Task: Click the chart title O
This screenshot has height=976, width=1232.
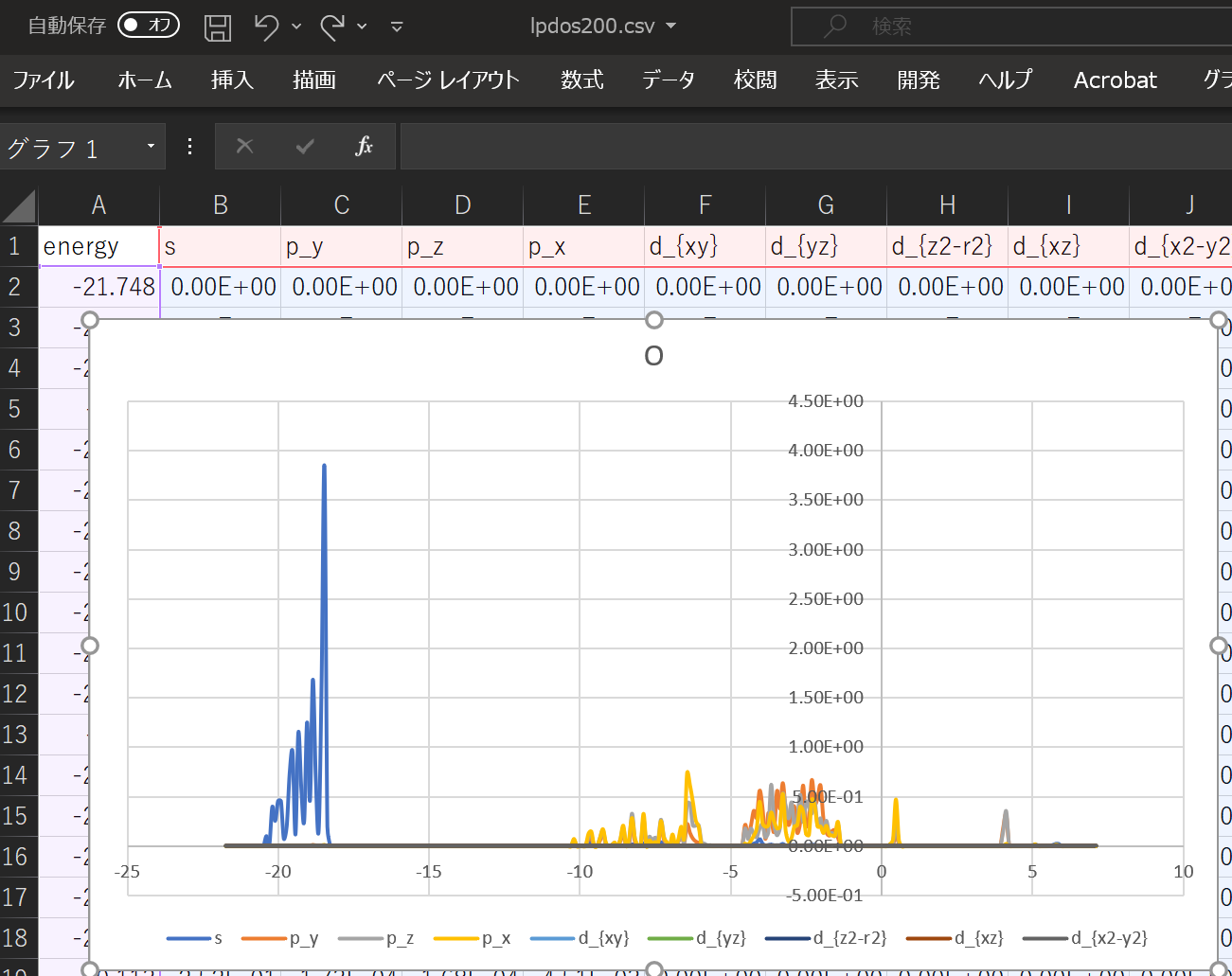Action: (653, 356)
